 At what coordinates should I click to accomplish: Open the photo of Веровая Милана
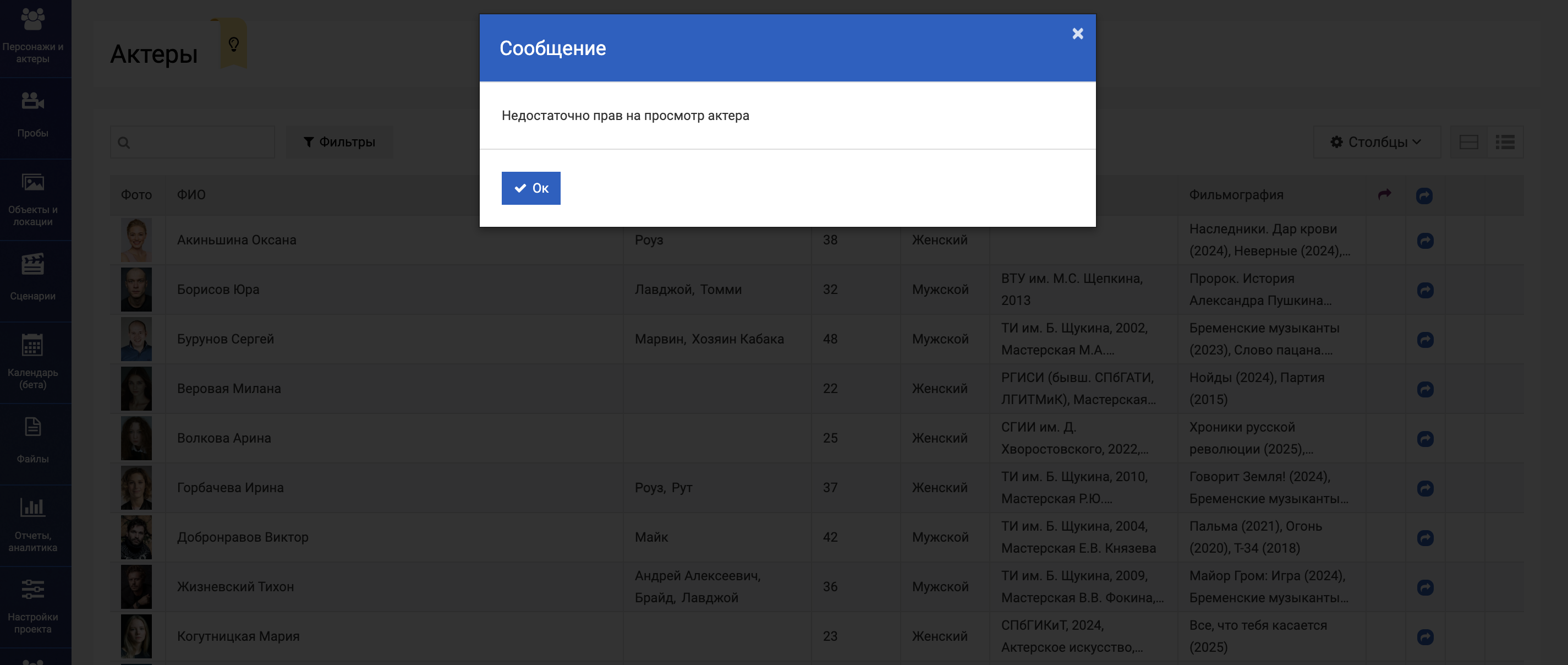[x=136, y=389]
